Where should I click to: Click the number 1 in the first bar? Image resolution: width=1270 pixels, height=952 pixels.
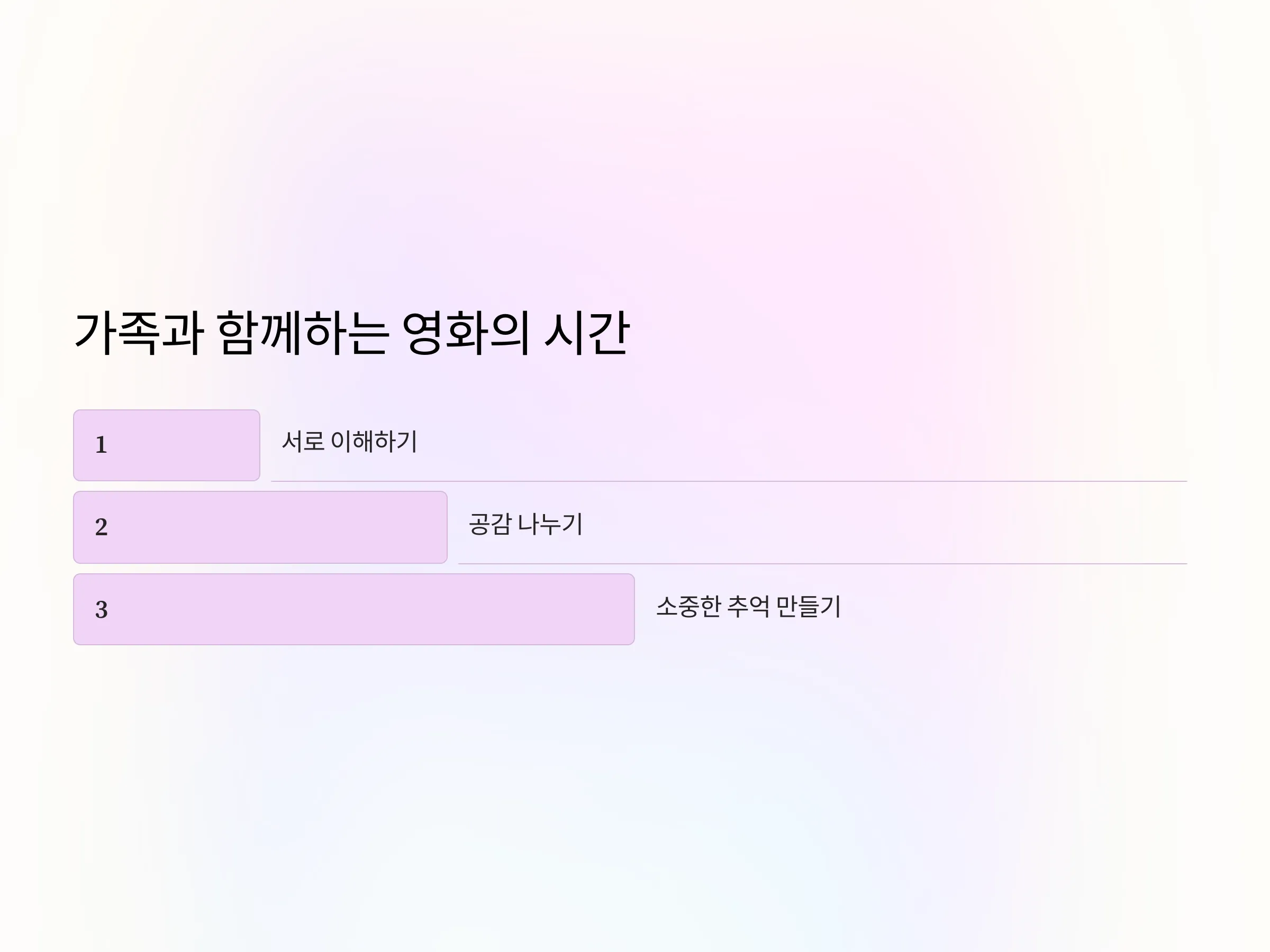(101, 445)
